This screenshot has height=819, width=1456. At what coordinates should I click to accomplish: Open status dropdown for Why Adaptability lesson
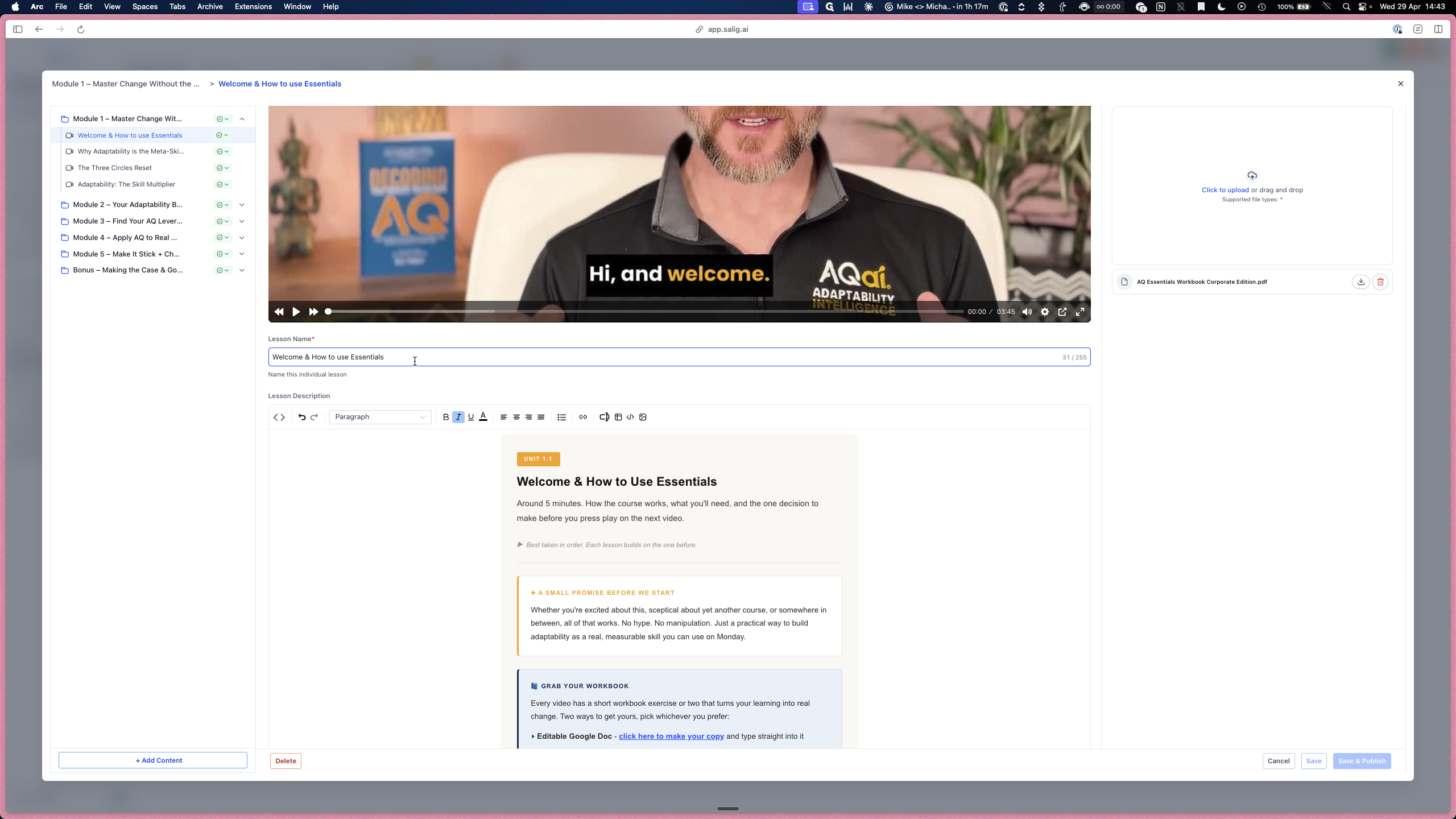coord(222,151)
